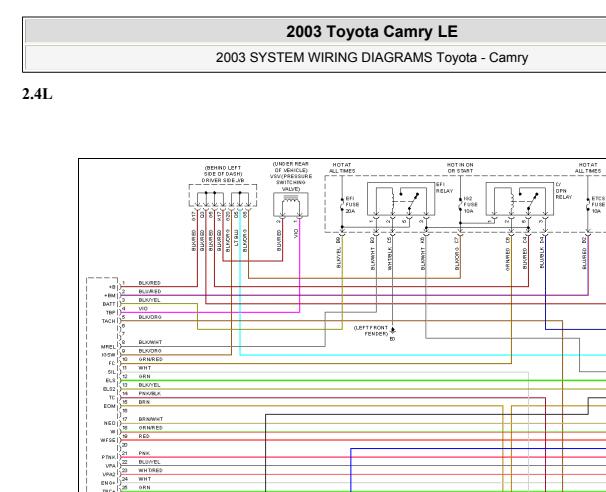
Task: Click 'VIO' wire label at pin 4
Action: click(x=143, y=308)
